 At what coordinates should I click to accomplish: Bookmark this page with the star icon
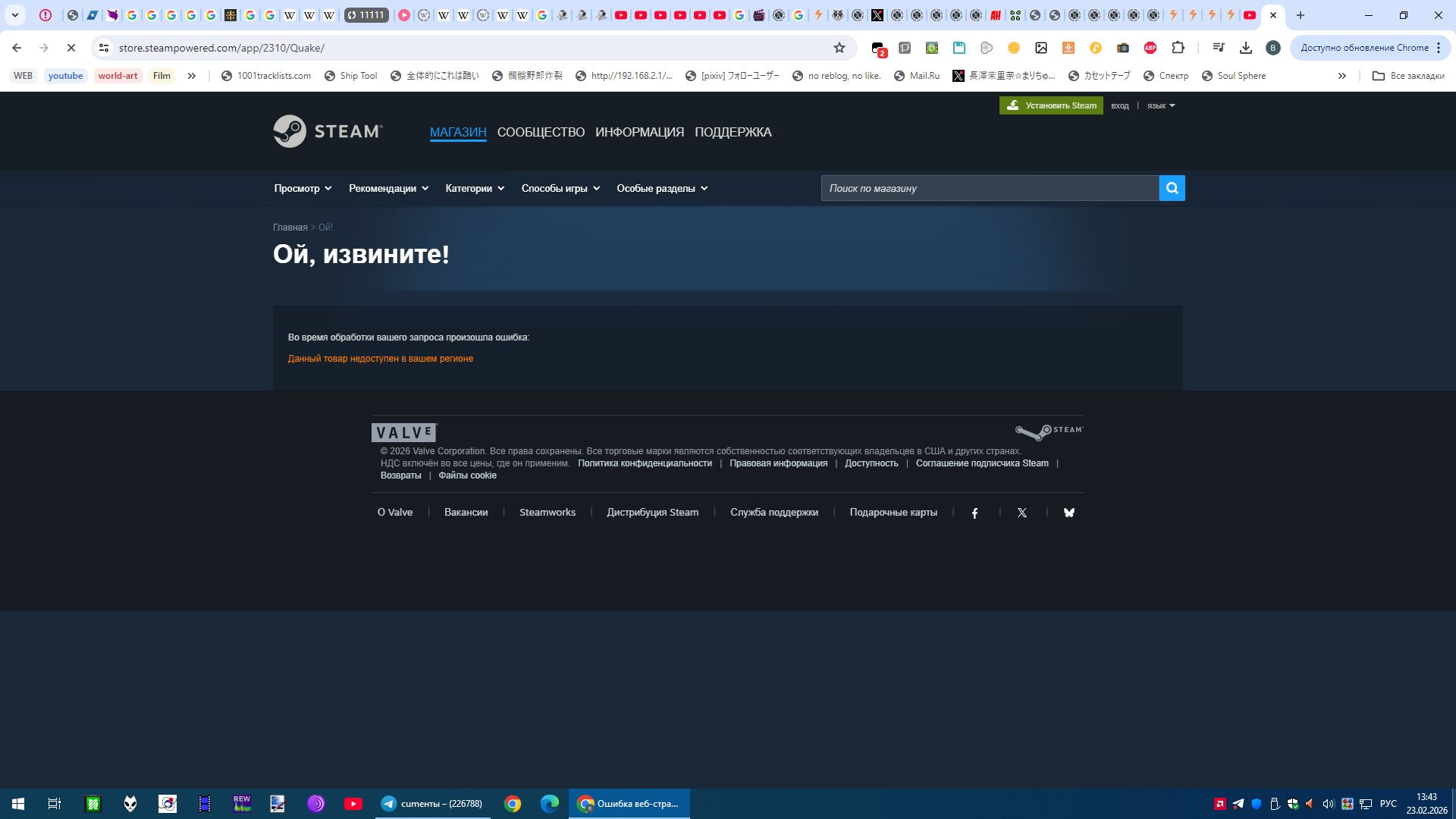click(x=839, y=48)
